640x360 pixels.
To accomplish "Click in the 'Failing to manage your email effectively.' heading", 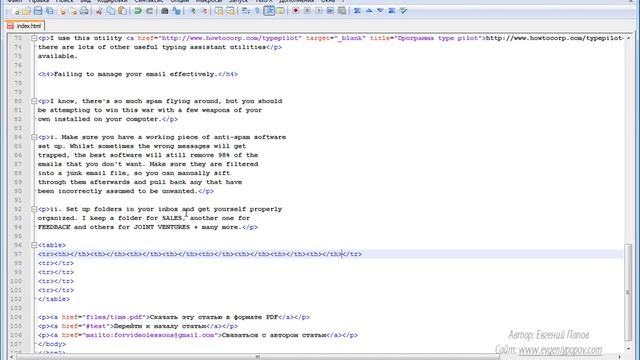I will (136, 74).
